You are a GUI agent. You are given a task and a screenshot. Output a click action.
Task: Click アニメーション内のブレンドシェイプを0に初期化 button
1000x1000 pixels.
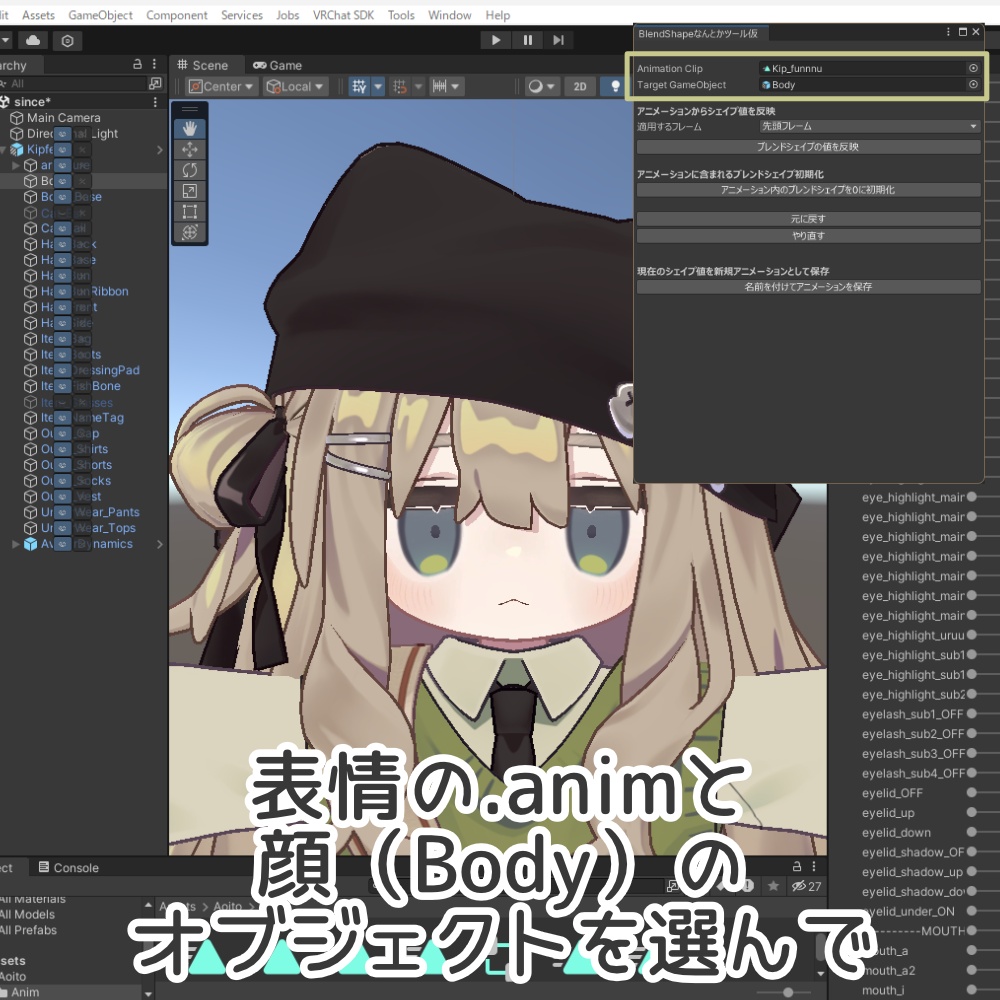coord(809,189)
